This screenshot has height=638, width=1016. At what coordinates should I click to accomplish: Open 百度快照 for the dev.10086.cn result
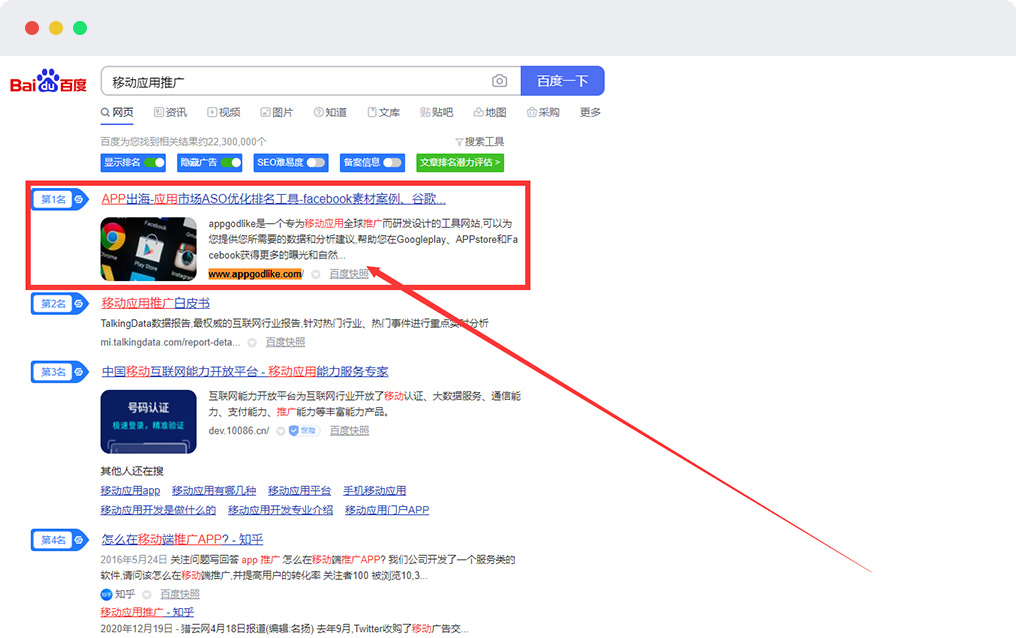(x=349, y=431)
